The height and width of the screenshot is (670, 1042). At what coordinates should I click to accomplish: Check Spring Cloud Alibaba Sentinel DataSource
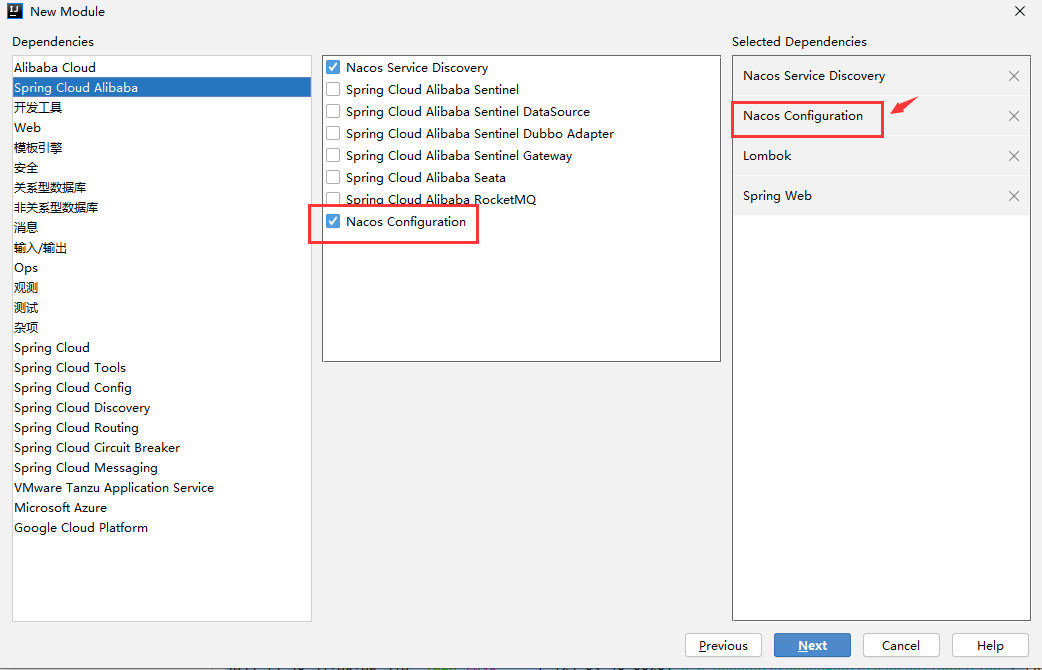point(333,111)
